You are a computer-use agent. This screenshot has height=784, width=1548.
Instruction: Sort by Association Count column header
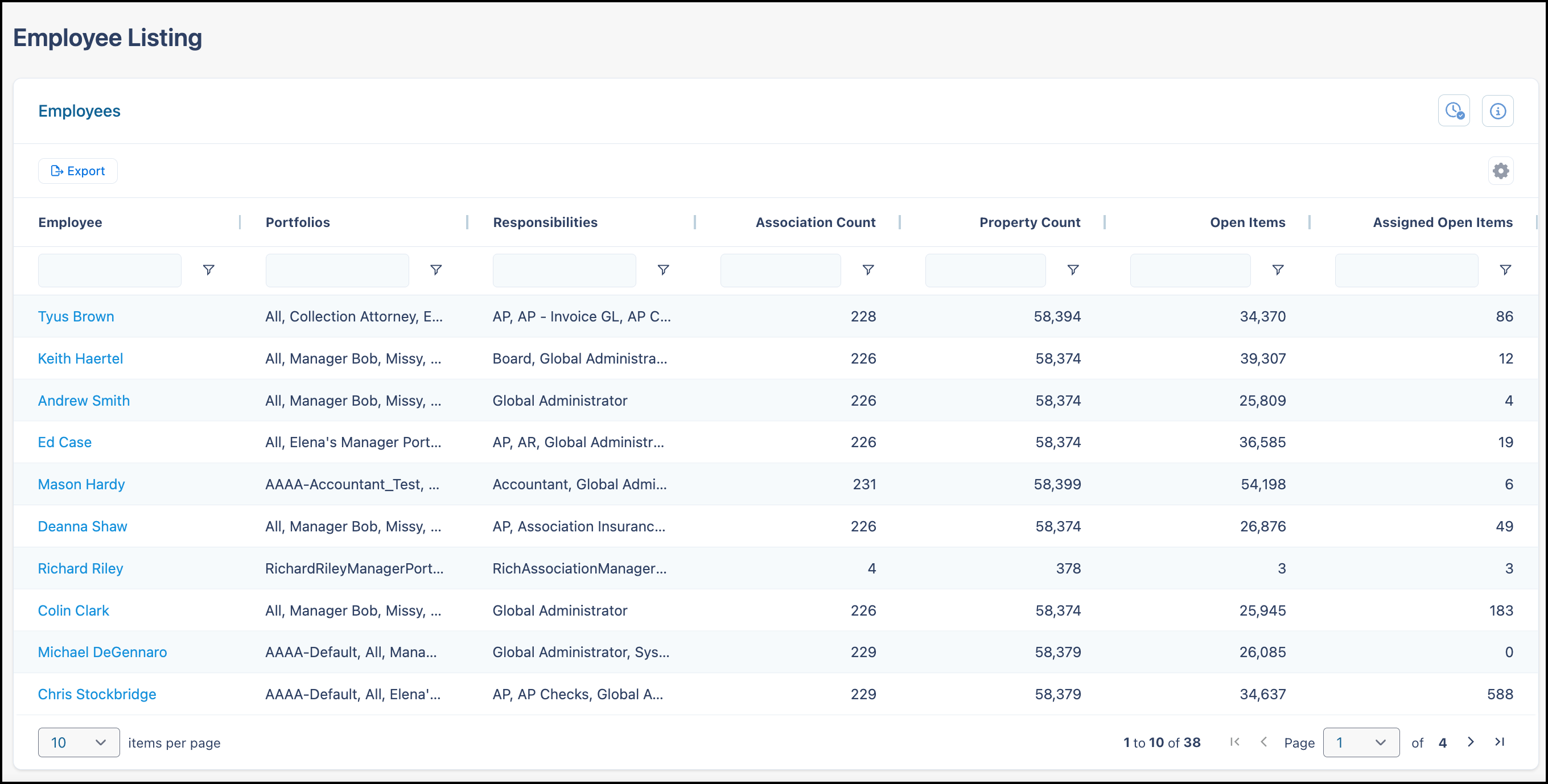816,222
